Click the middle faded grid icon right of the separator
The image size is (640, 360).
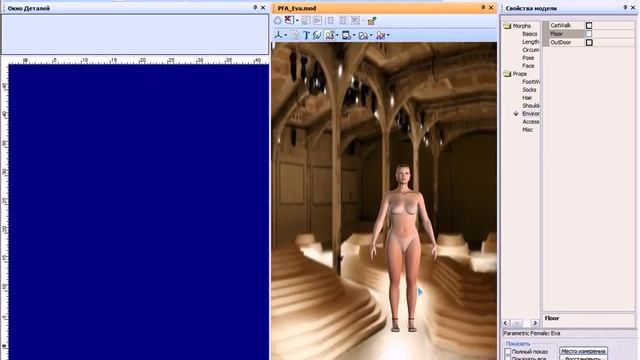(343, 20)
